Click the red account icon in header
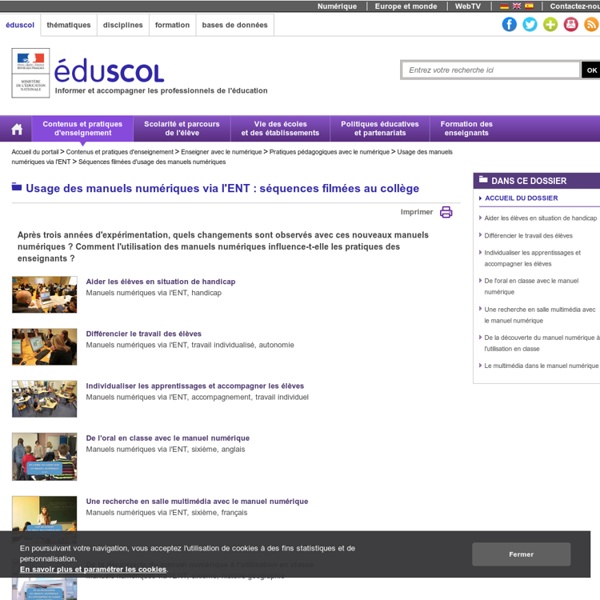This screenshot has width=600, height=600. coord(571,24)
